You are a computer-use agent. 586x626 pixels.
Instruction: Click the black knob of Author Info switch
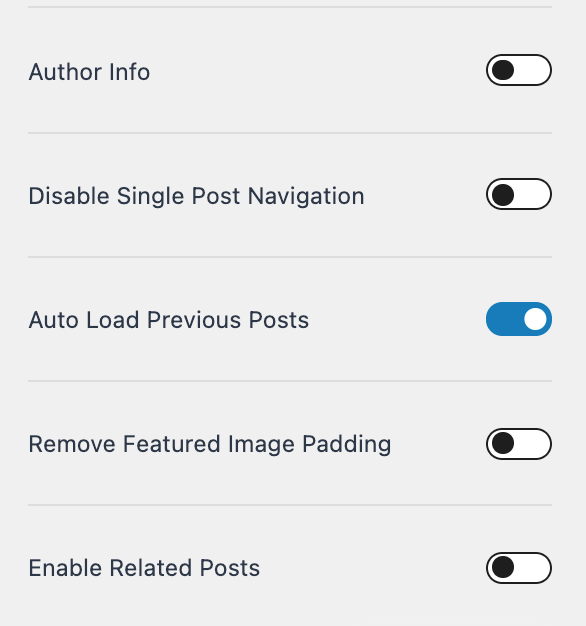503,70
